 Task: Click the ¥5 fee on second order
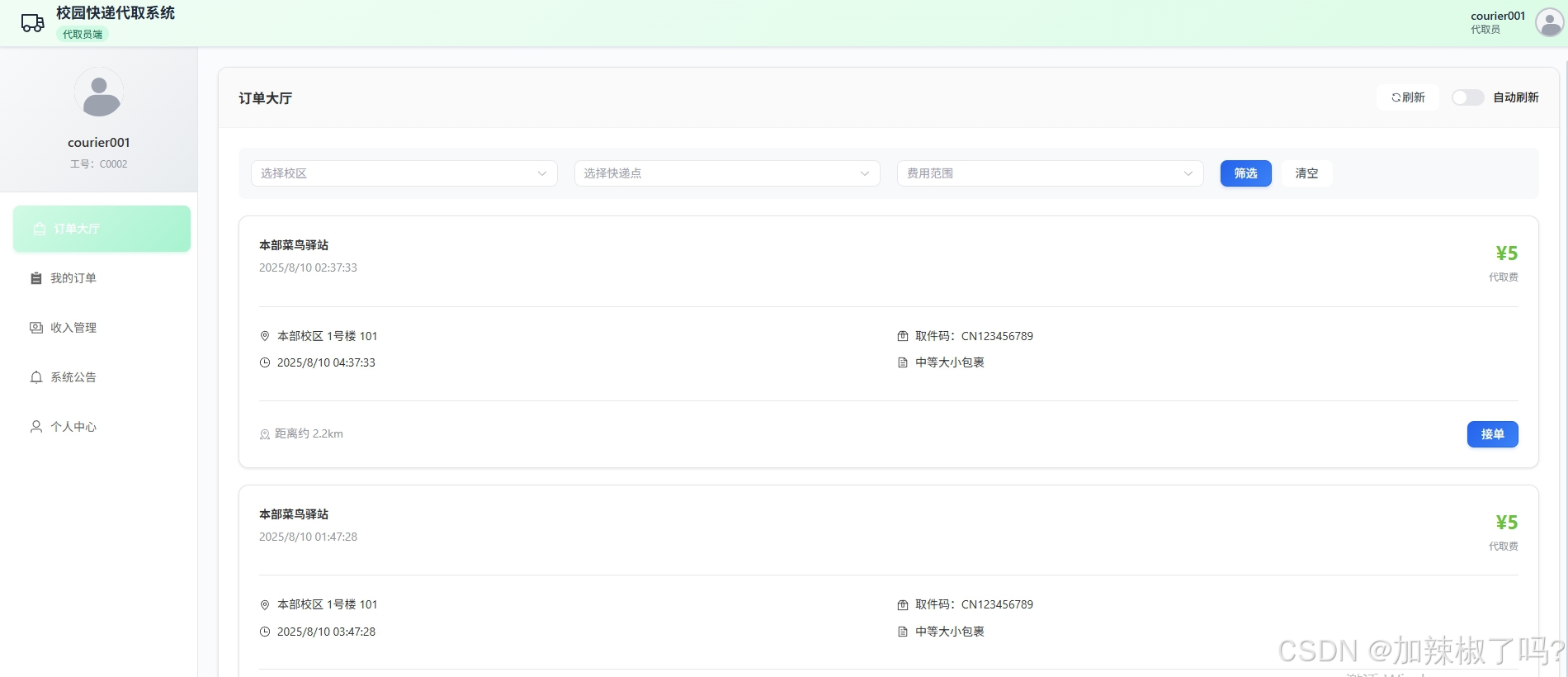coord(1507,523)
